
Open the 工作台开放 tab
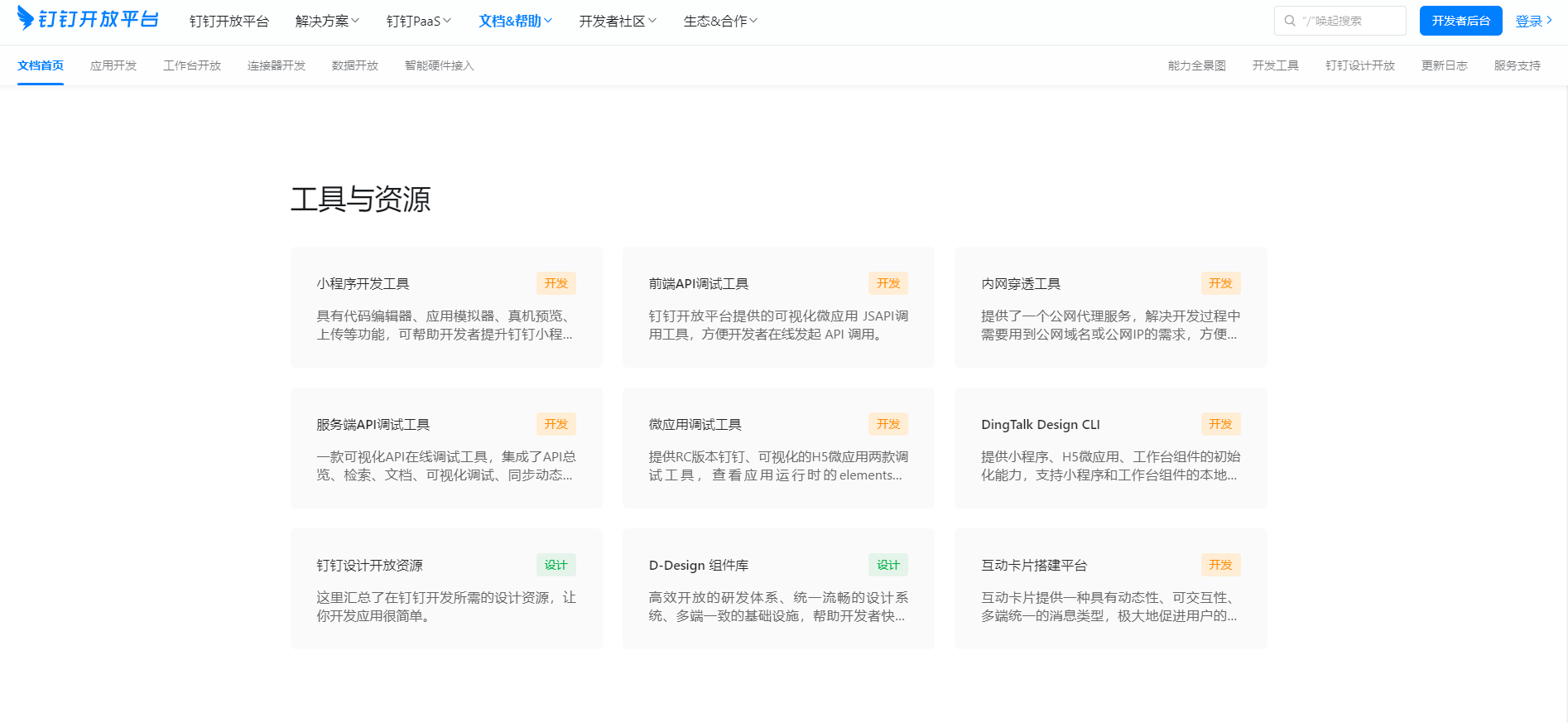[x=192, y=65]
